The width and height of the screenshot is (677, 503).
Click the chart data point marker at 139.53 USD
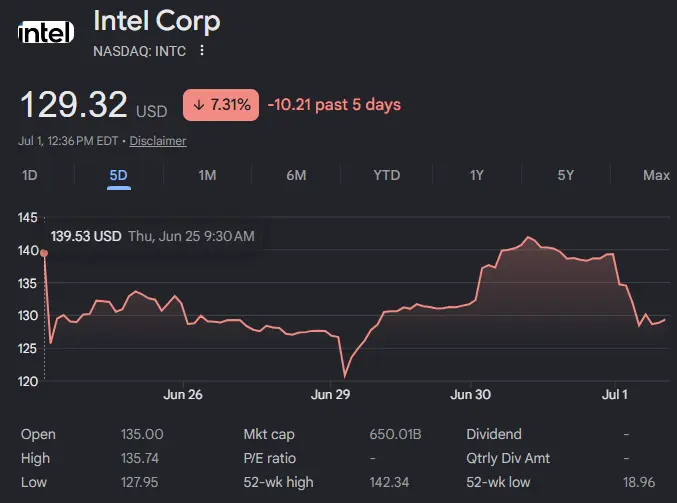point(44,253)
